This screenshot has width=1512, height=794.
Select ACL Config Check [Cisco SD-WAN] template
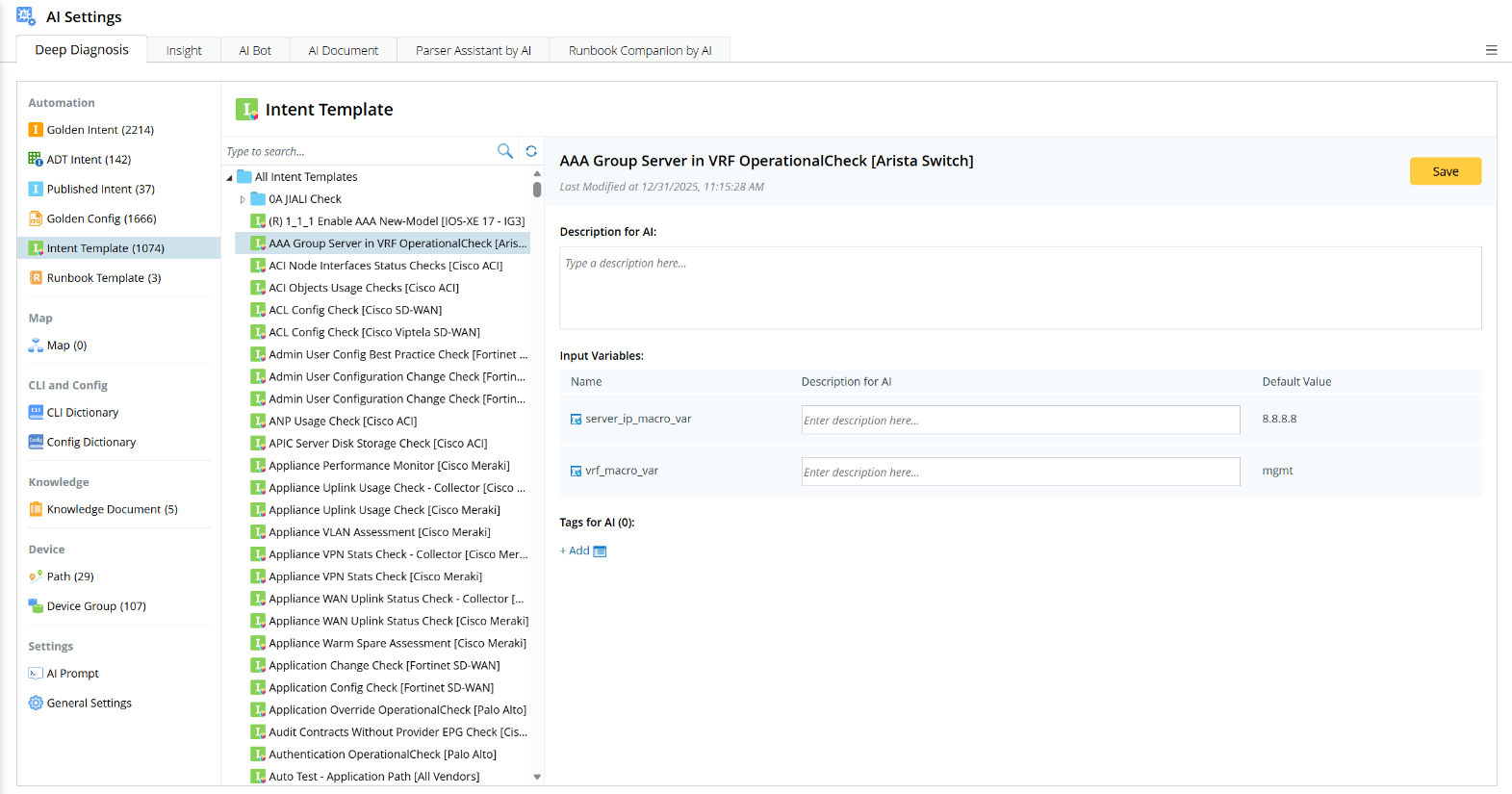355,310
